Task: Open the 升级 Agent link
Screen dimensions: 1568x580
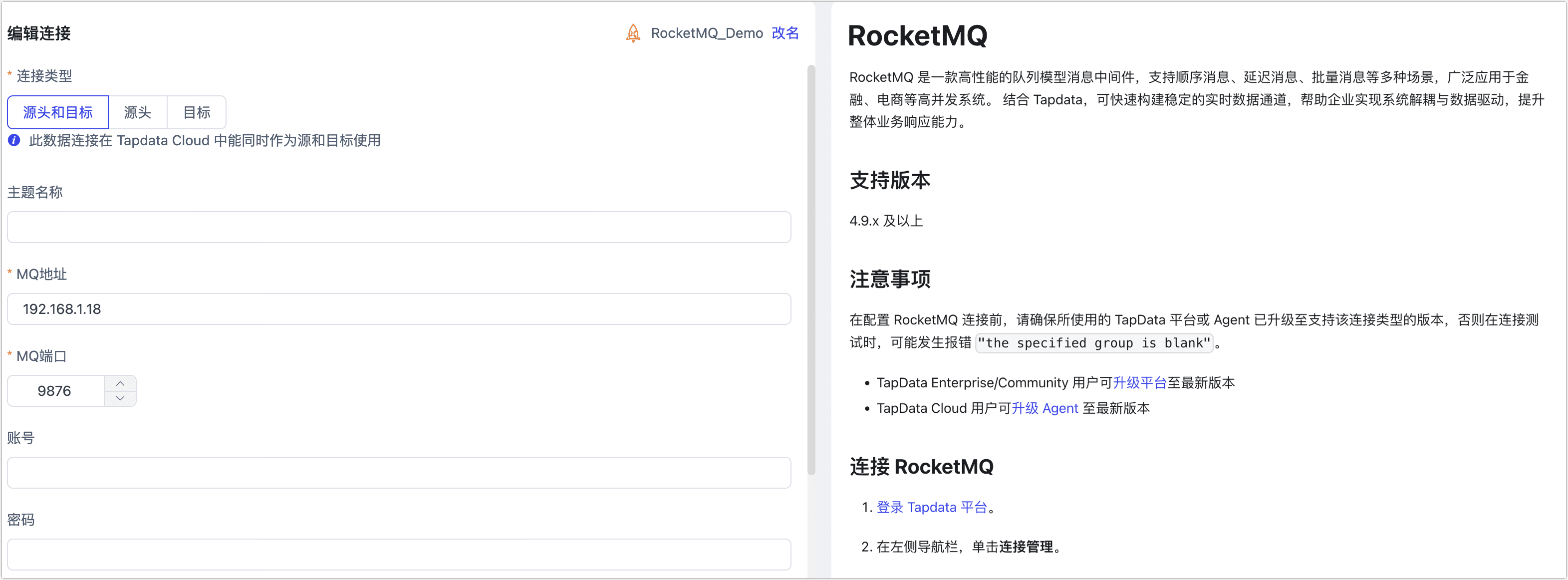Action: click(x=1045, y=408)
